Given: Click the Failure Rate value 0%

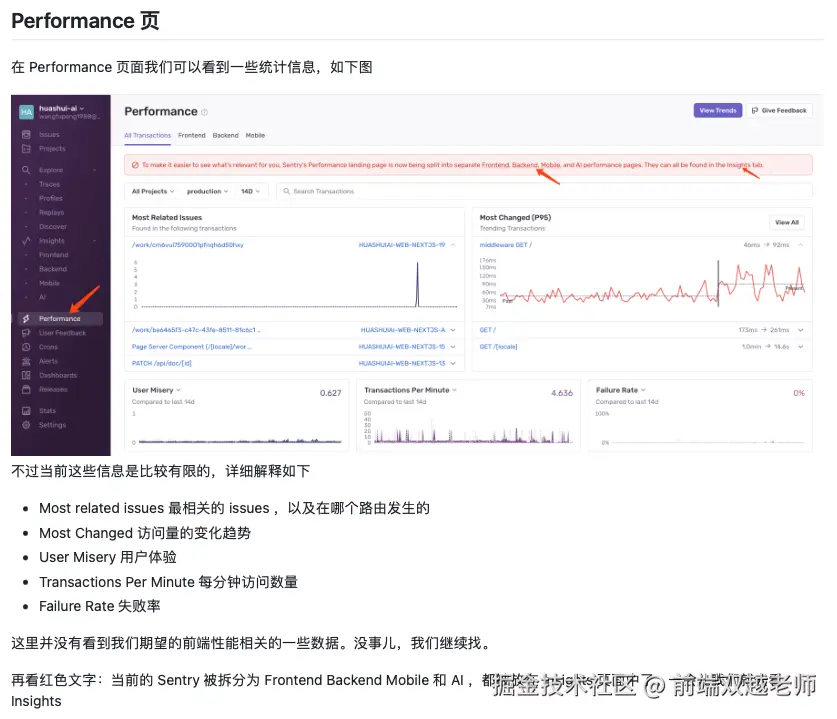Looking at the screenshot, I should 799,393.
